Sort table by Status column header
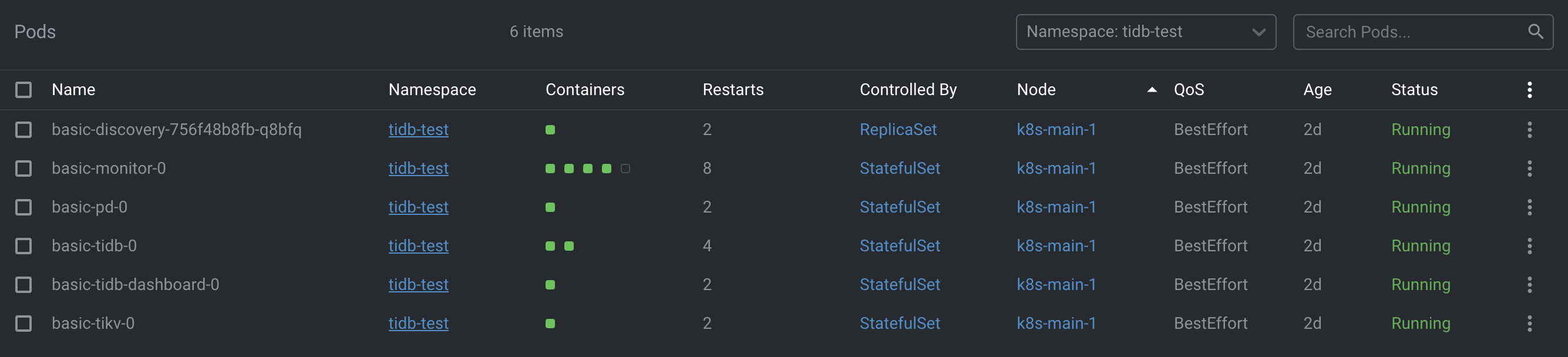 tap(1414, 90)
